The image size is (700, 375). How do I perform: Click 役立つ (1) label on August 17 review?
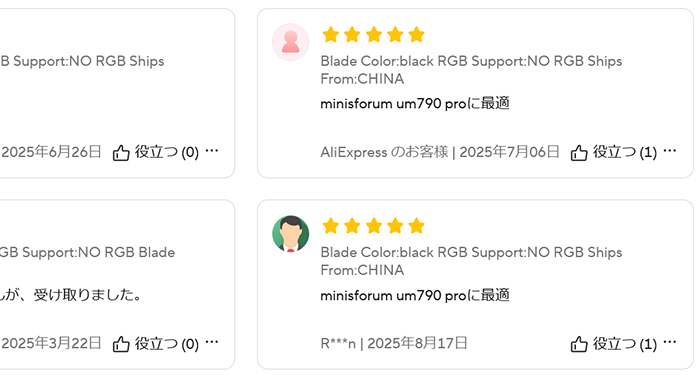coord(625,344)
